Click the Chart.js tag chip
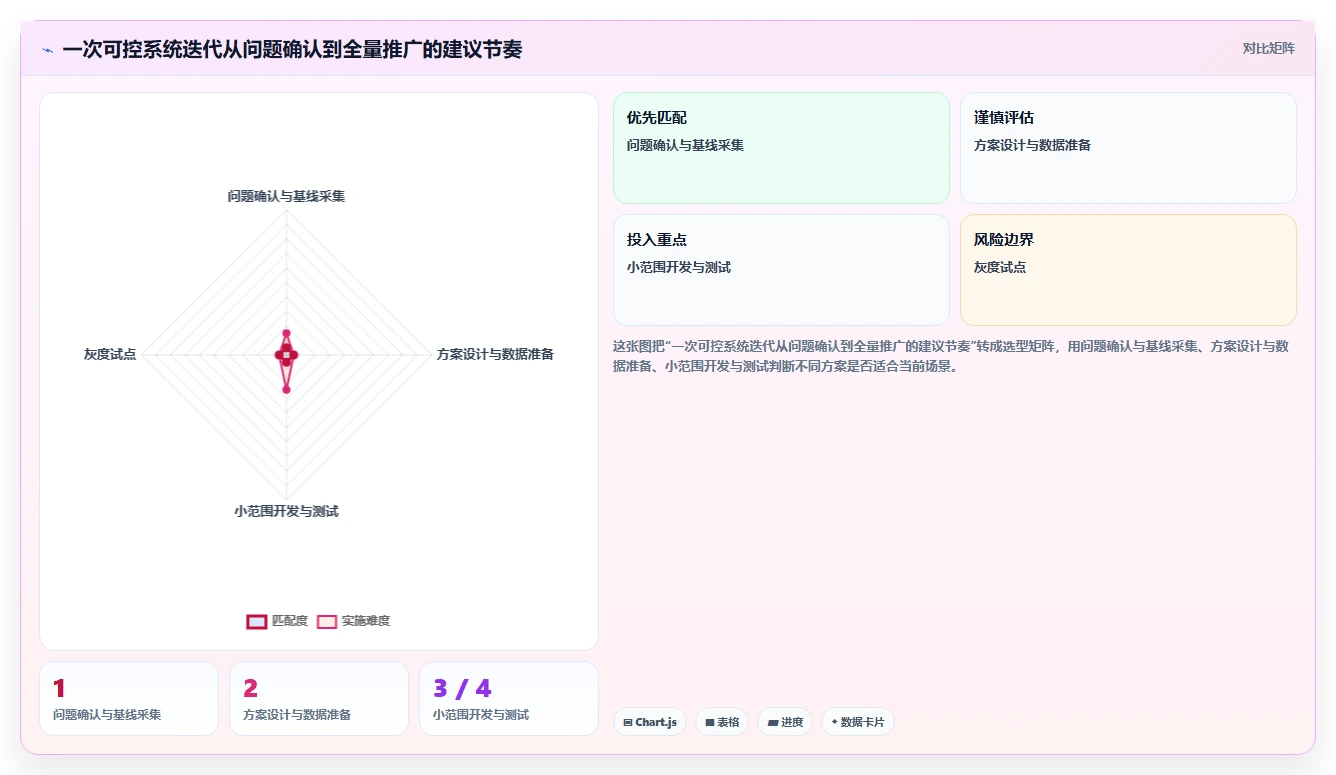The image size is (1336, 775). [650, 722]
